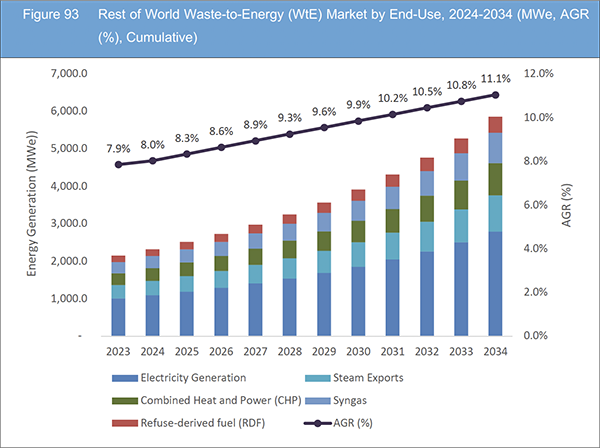Click the 7.9% data label
The width and height of the screenshot is (600, 448).
coord(119,147)
